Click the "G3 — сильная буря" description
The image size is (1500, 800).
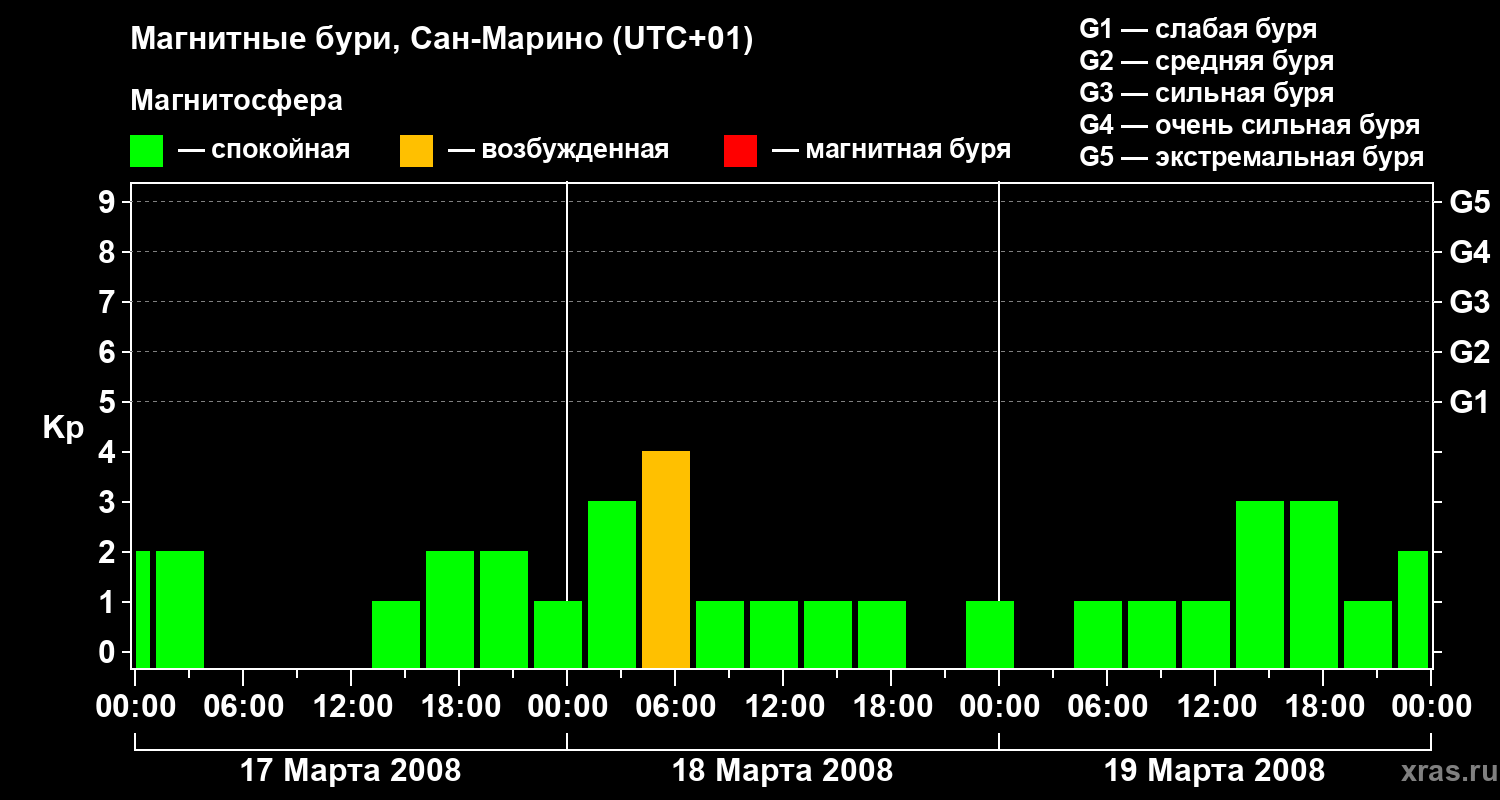pyautogui.click(x=1207, y=93)
